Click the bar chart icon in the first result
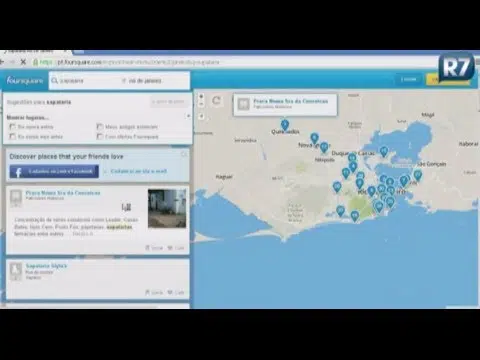This screenshot has height=360, width=480. coord(126,207)
